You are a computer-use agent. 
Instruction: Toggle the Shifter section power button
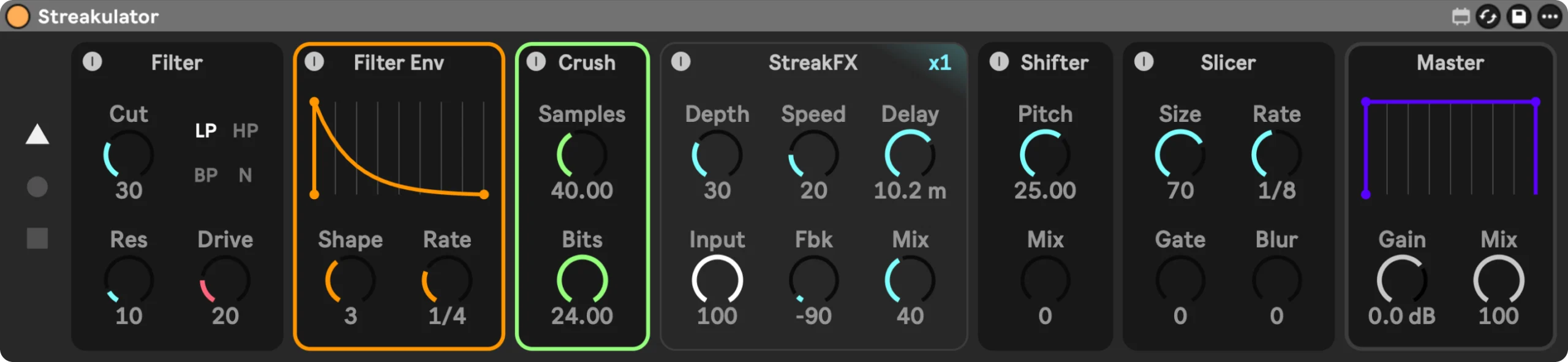click(x=999, y=62)
